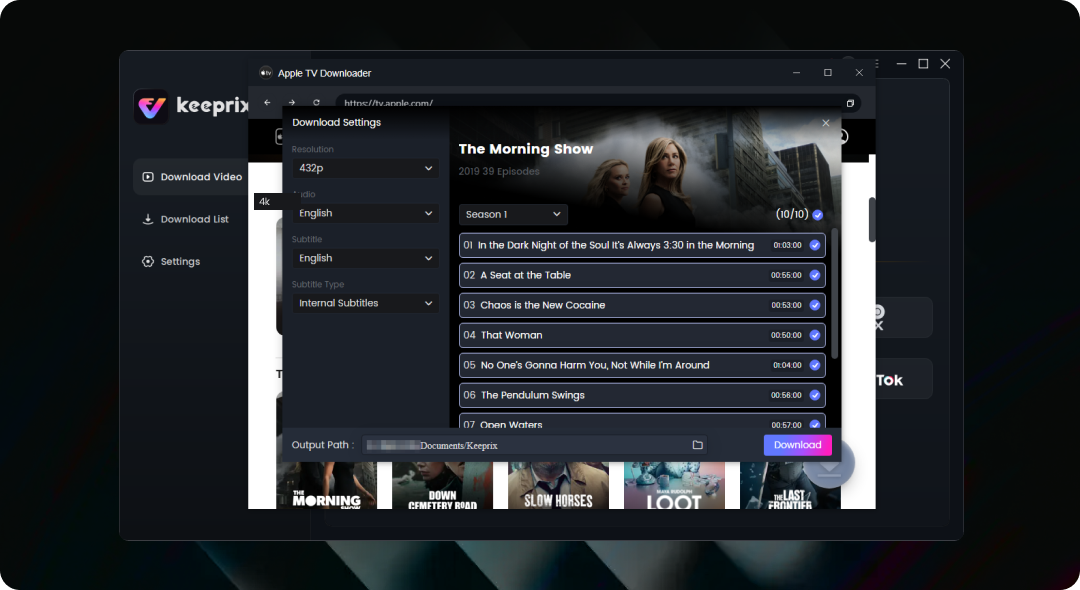Reload the Apple TV page
This screenshot has height=590, width=1080.
(316, 103)
